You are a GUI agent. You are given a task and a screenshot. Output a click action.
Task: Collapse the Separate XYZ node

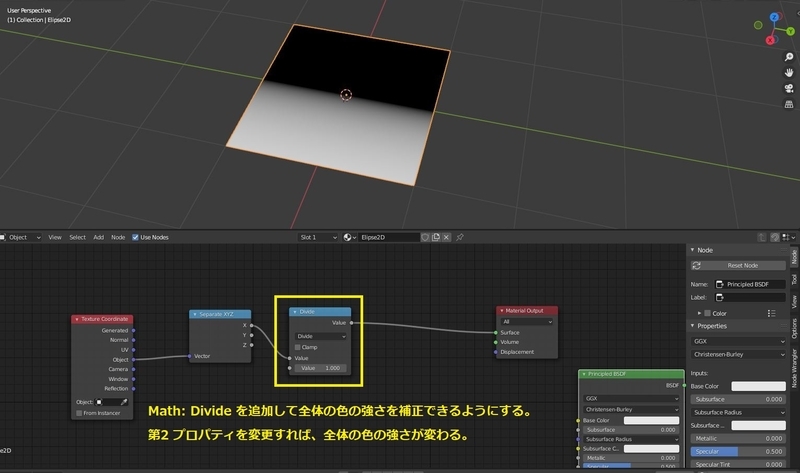click(x=195, y=314)
